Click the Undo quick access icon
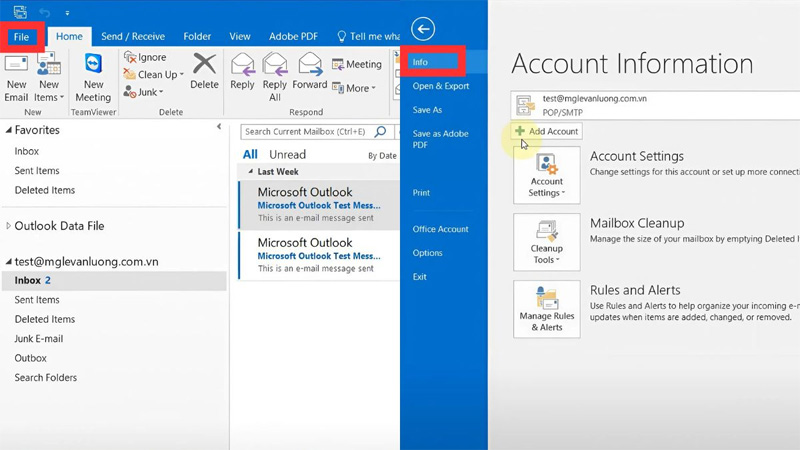 pos(45,12)
